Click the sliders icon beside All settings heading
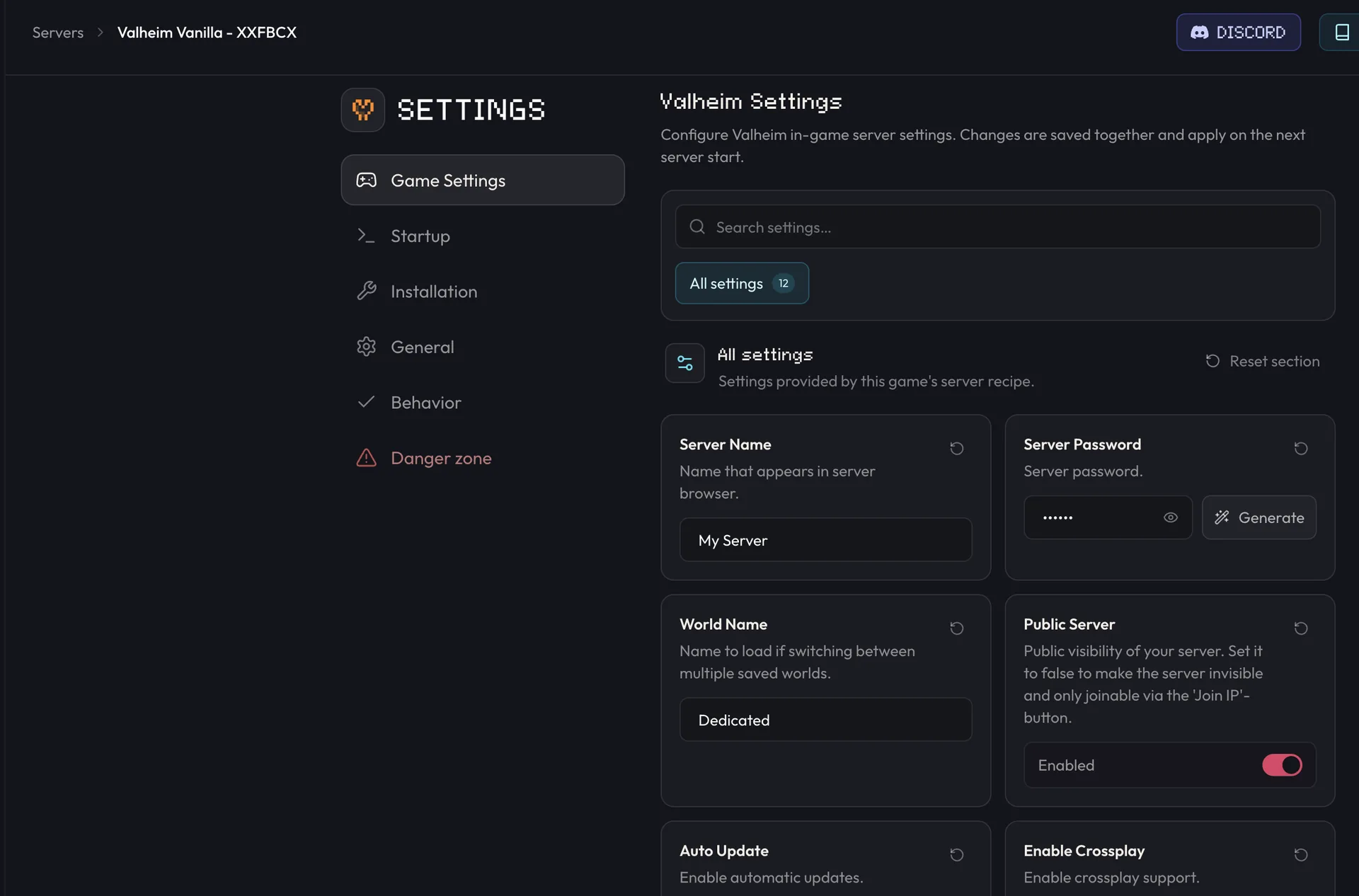1359x896 pixels. (x=684, y=363)
